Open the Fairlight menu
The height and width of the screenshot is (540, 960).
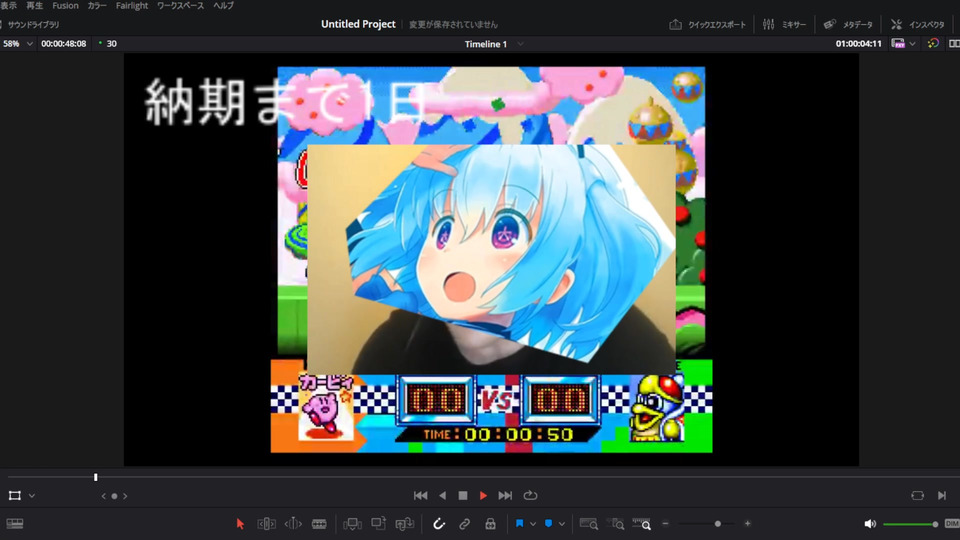(132, 6)
